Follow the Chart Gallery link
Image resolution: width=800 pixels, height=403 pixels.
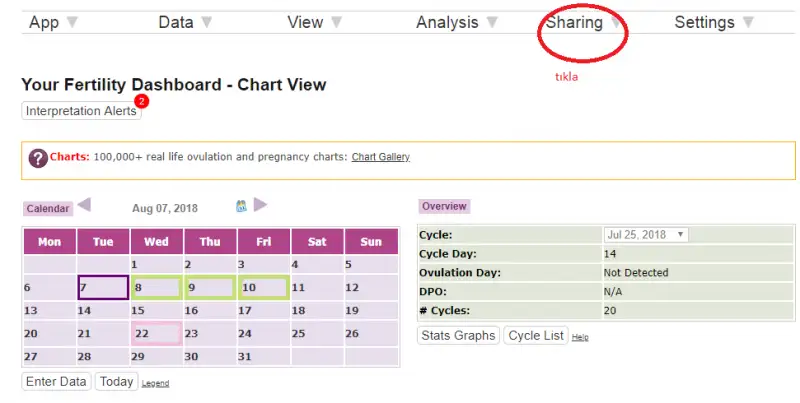click(381, 157)
